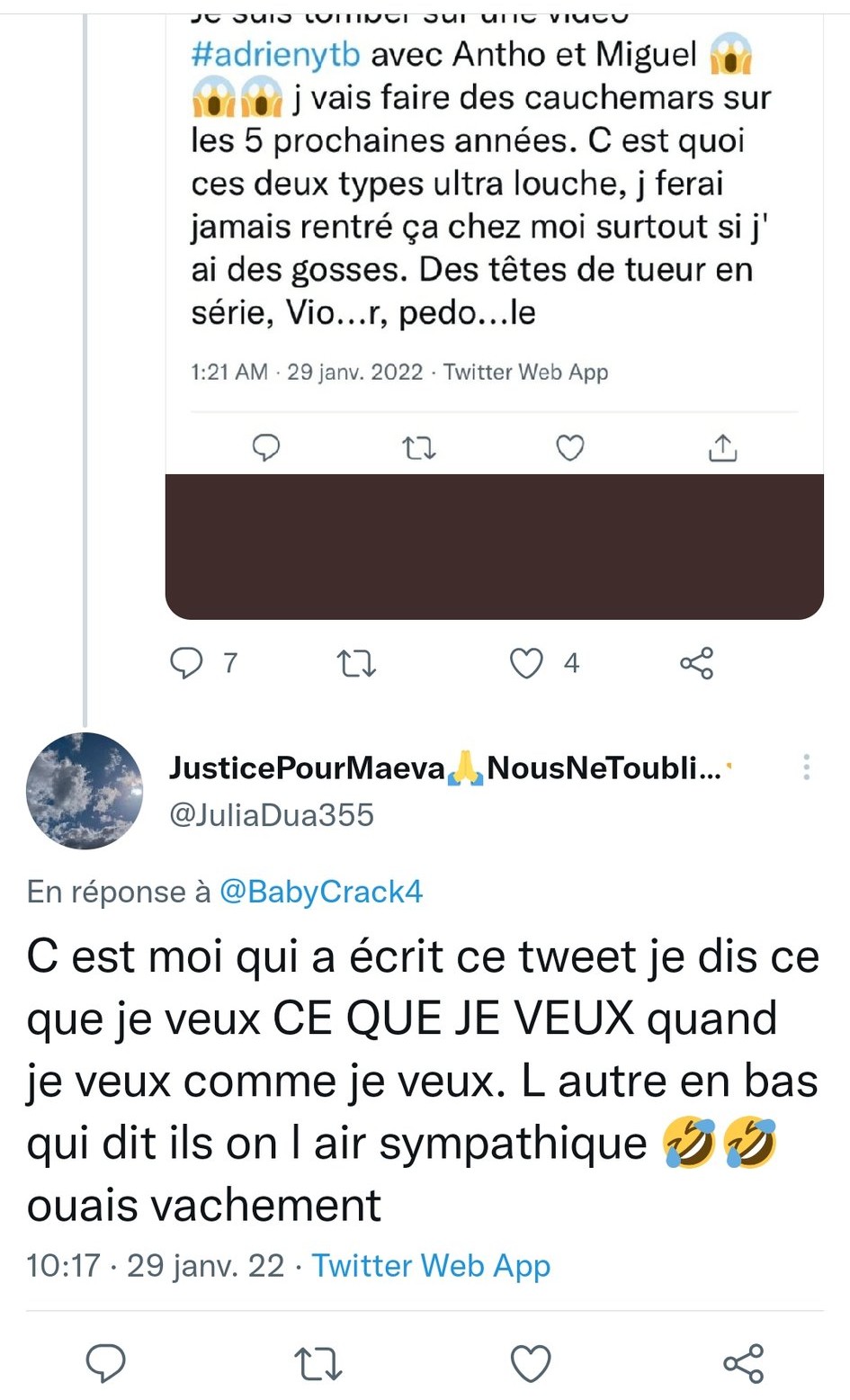Like JuliaDua355's reply at bottom

[531, 1363]
